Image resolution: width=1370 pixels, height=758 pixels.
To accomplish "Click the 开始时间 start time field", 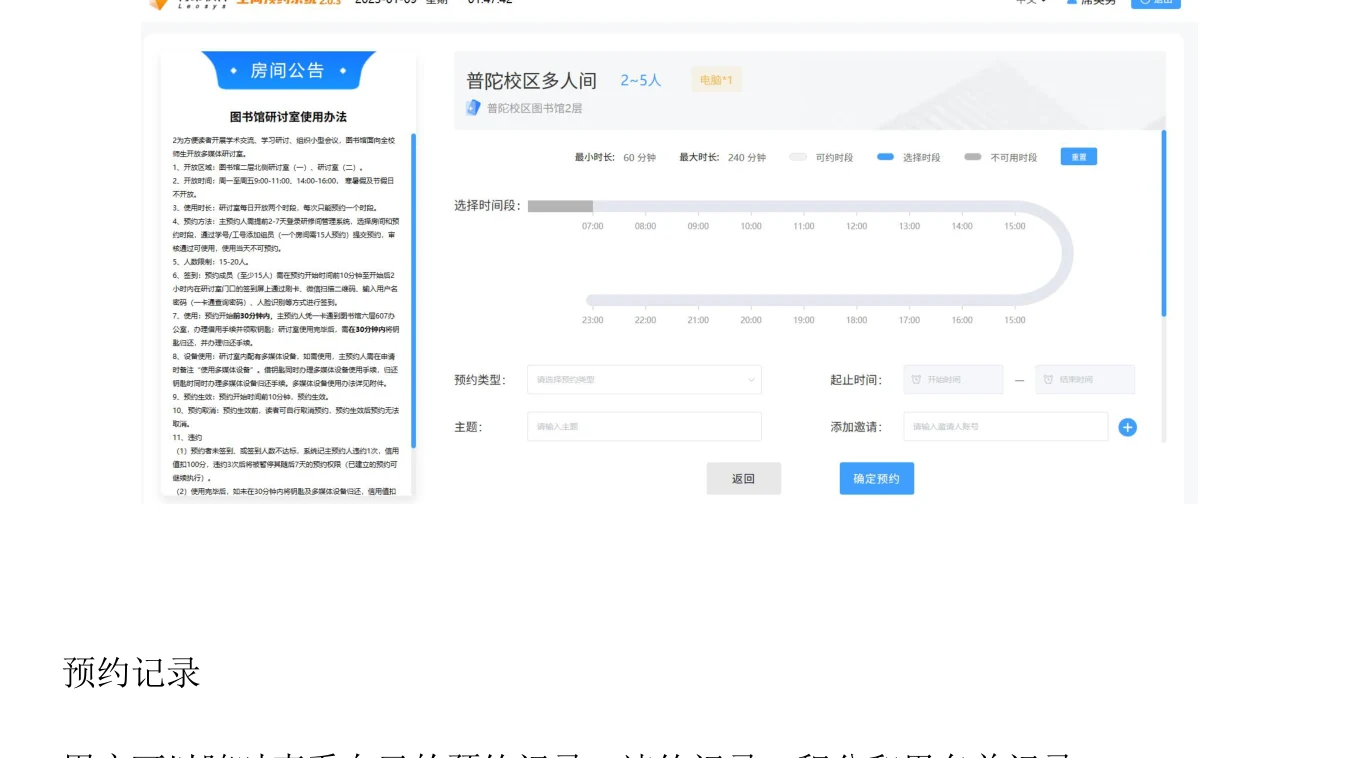I will 953,380.
